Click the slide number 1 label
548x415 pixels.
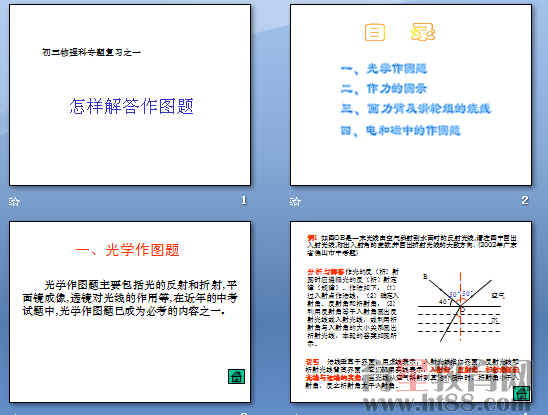[x=244, y=200]
